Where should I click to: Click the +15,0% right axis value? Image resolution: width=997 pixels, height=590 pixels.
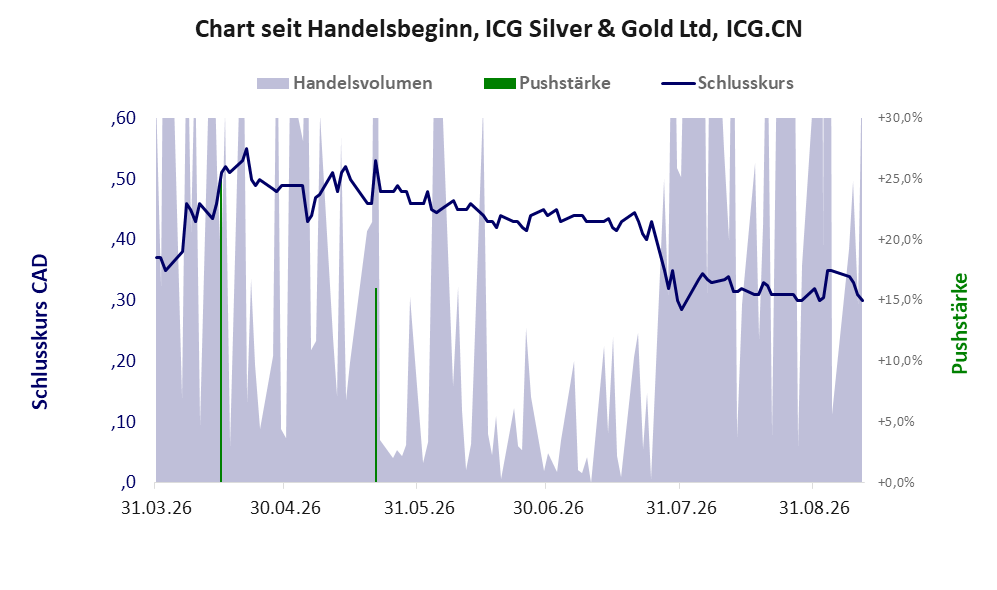(x=900, y=300)
